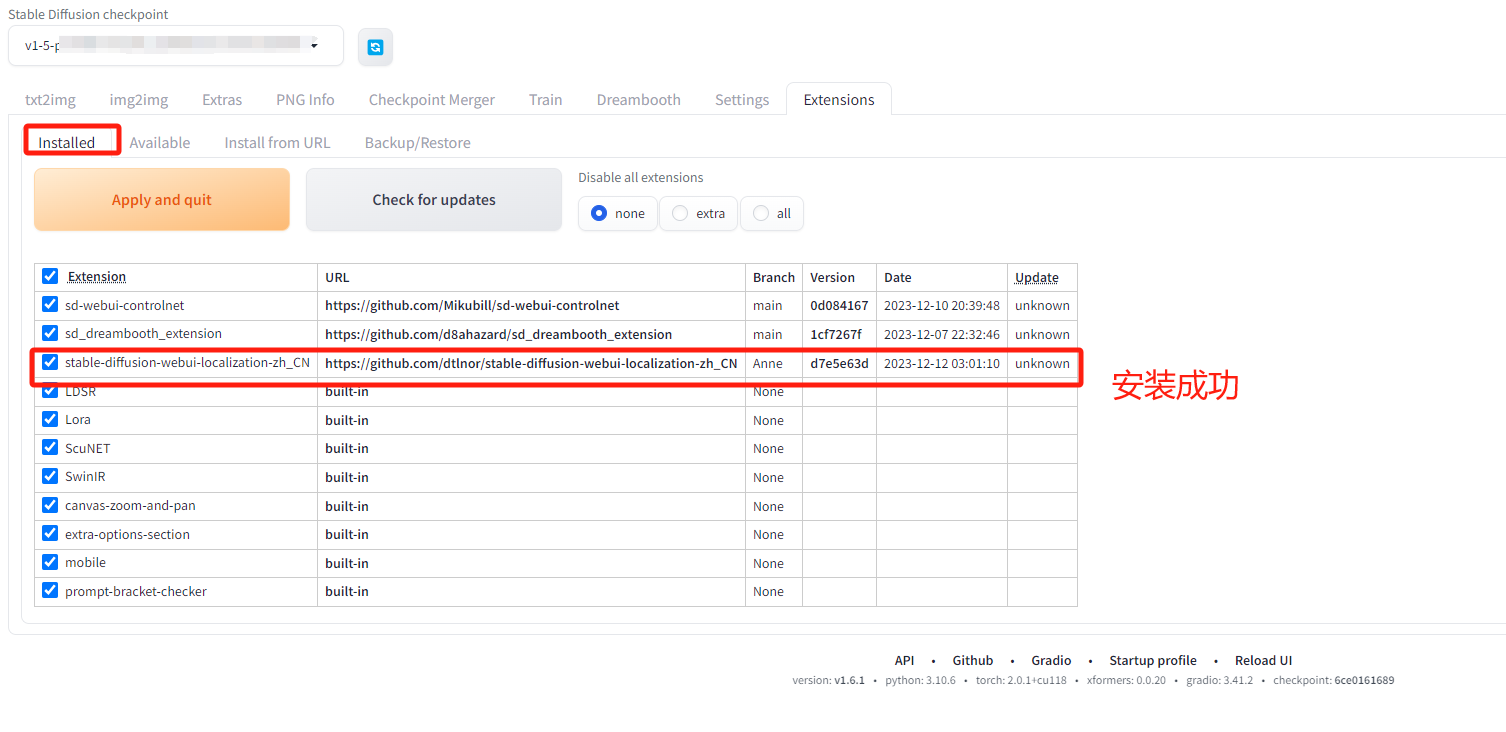
Task: Click the version hash 0d084167
Action: pos(839,305)
